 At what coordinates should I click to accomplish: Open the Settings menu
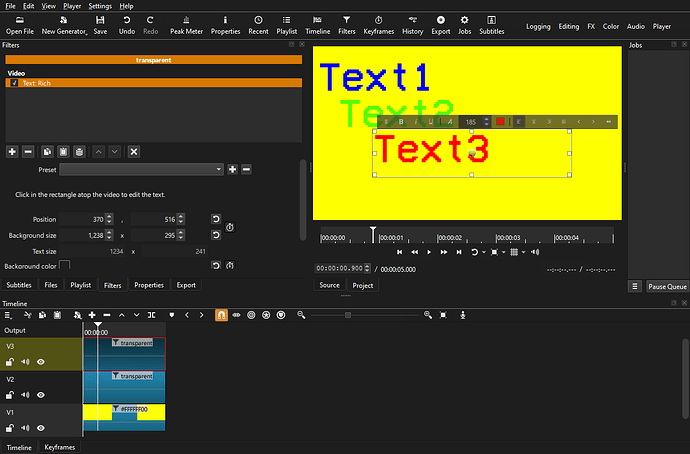pyautogui.click(x=100, y=6)
